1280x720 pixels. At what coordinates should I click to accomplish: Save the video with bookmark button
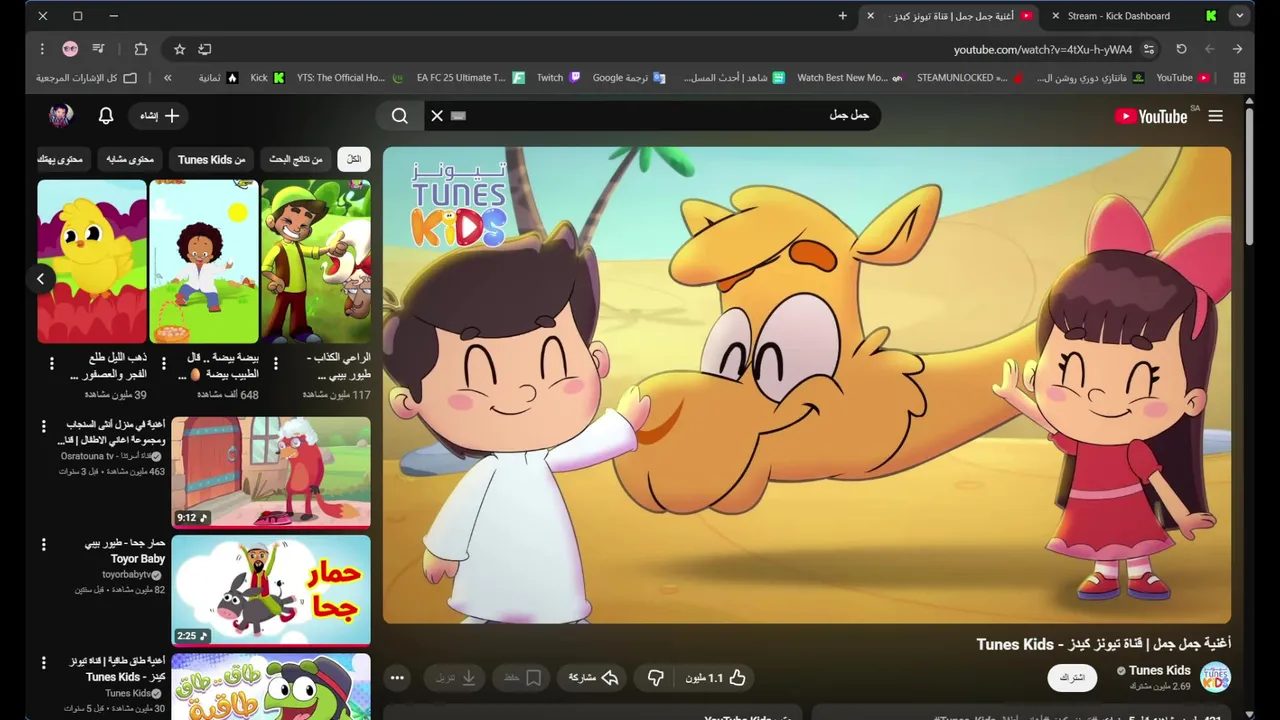(x=523, y=678)
